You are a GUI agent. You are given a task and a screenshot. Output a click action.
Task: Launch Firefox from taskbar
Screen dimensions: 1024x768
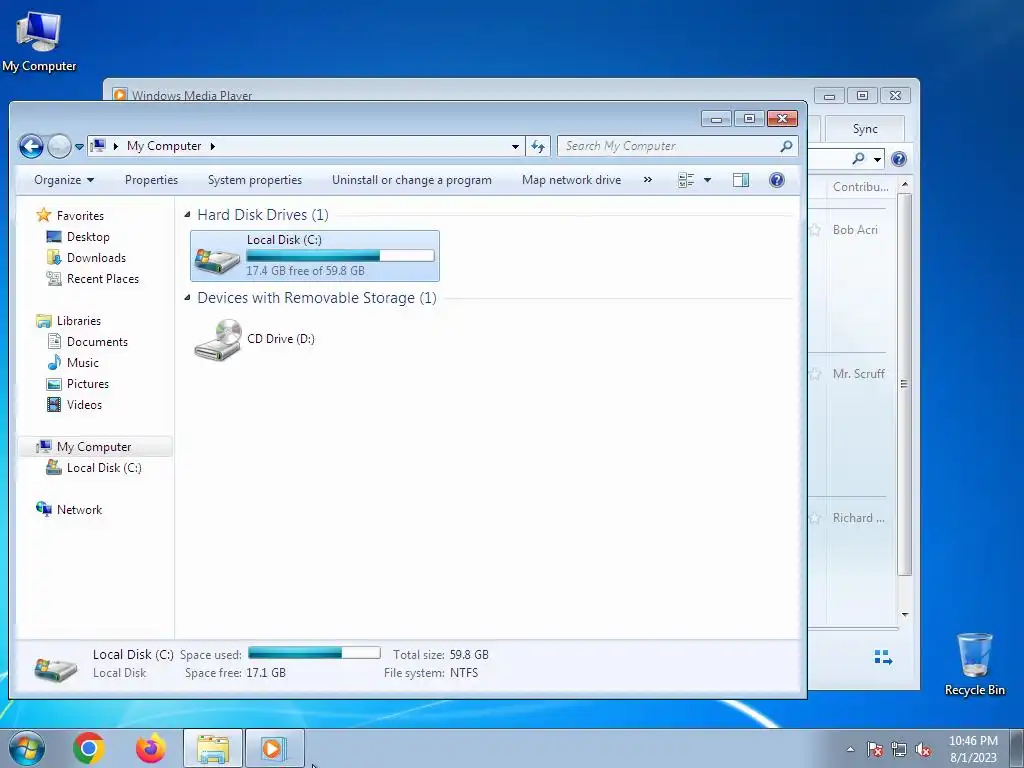150,748
